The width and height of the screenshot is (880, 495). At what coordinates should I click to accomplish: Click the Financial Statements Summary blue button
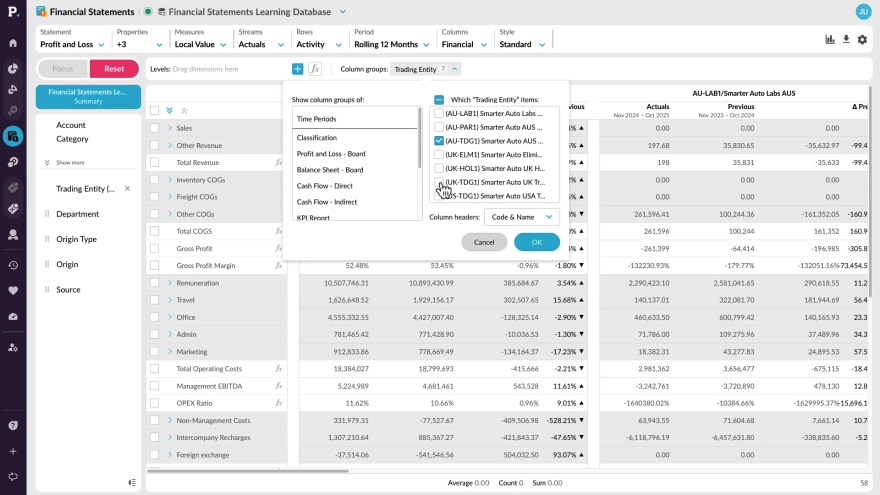[88, 97]
